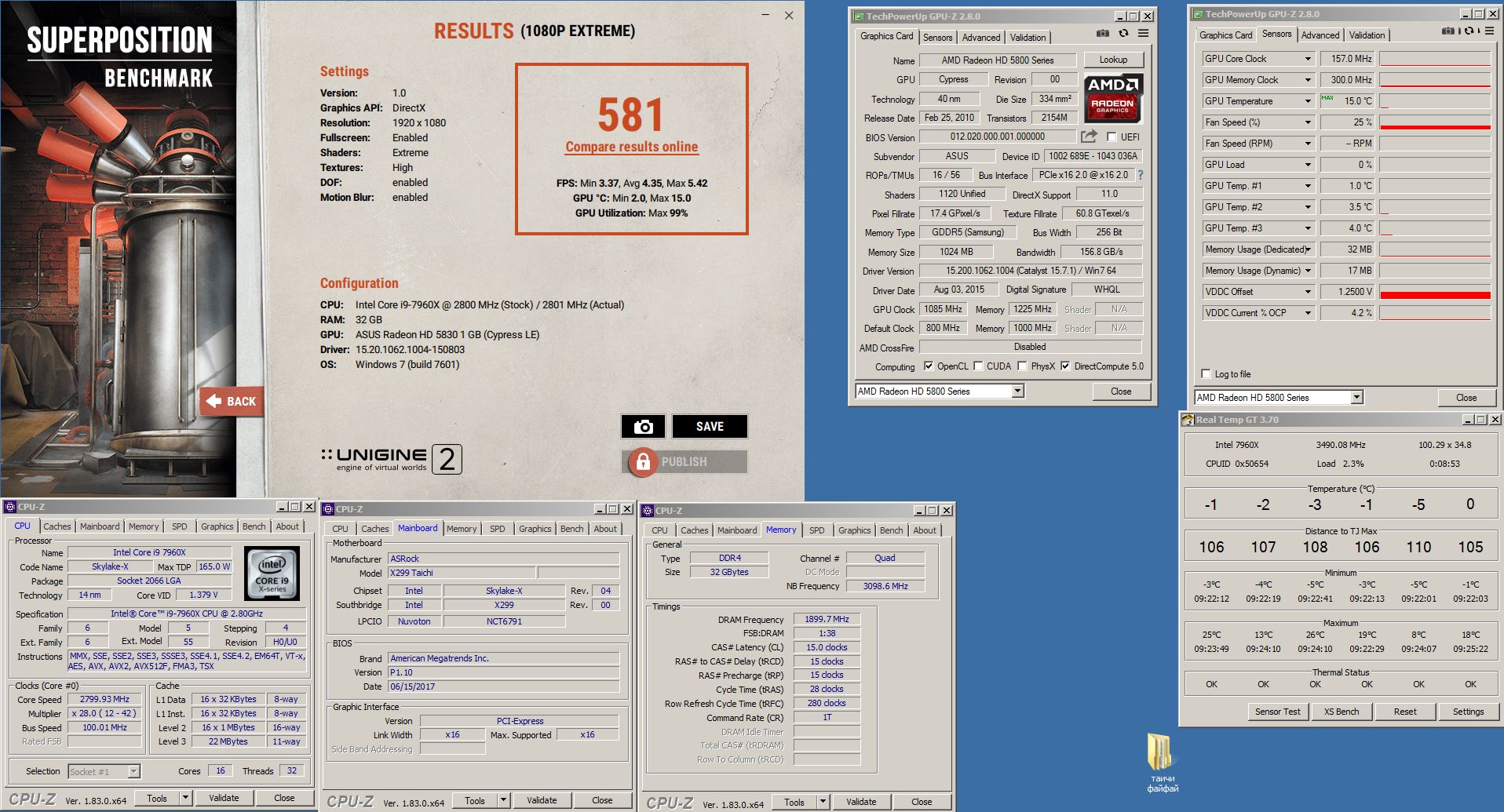Toggle the UEFI checkbox in GPU-Z
This screenshot has height=812, width=1504.
1112,137
